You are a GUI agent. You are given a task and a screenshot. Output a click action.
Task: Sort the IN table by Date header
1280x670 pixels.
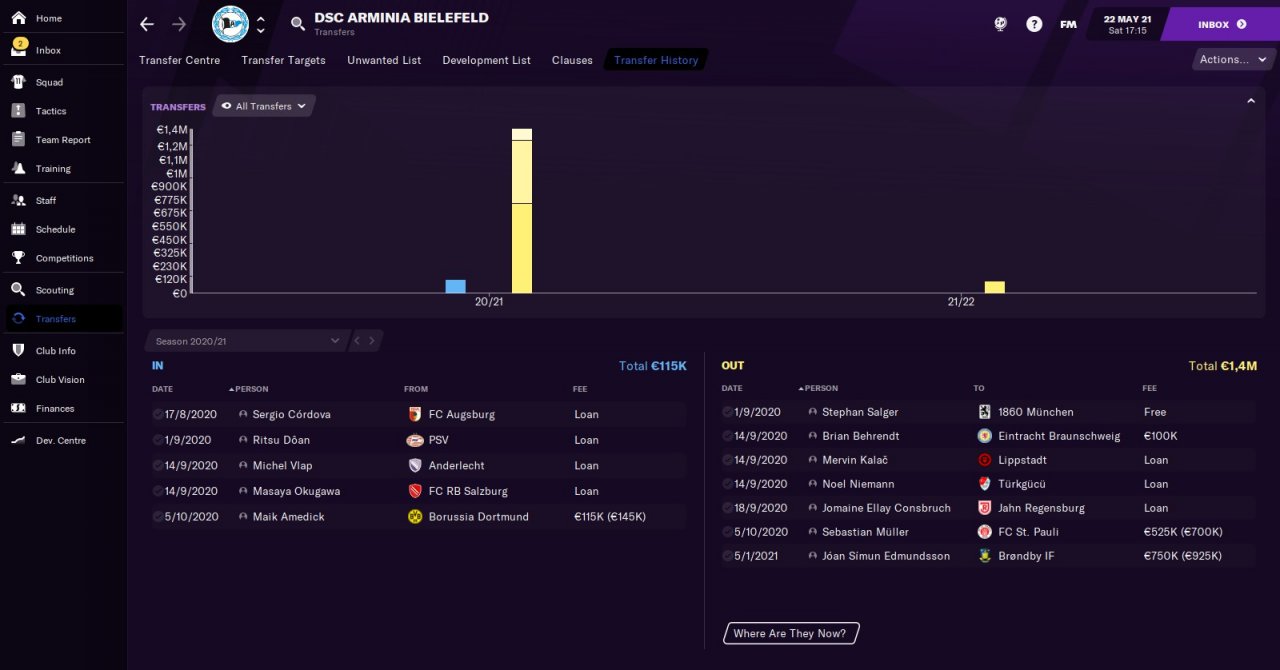click(x=161, y=389)
